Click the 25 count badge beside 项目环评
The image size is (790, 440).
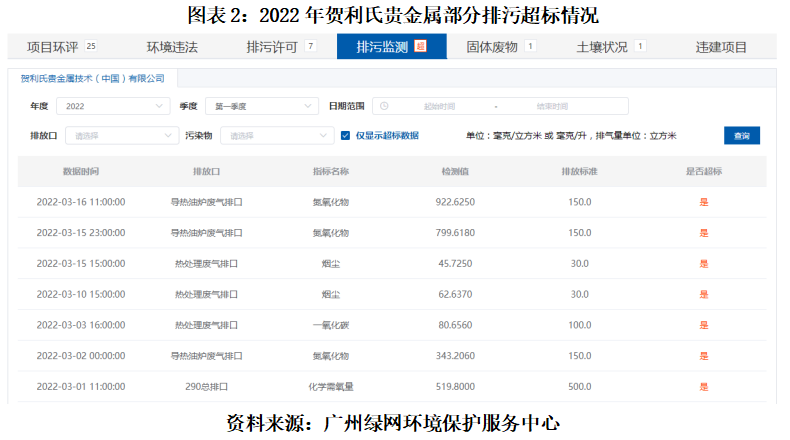point(91,46)
